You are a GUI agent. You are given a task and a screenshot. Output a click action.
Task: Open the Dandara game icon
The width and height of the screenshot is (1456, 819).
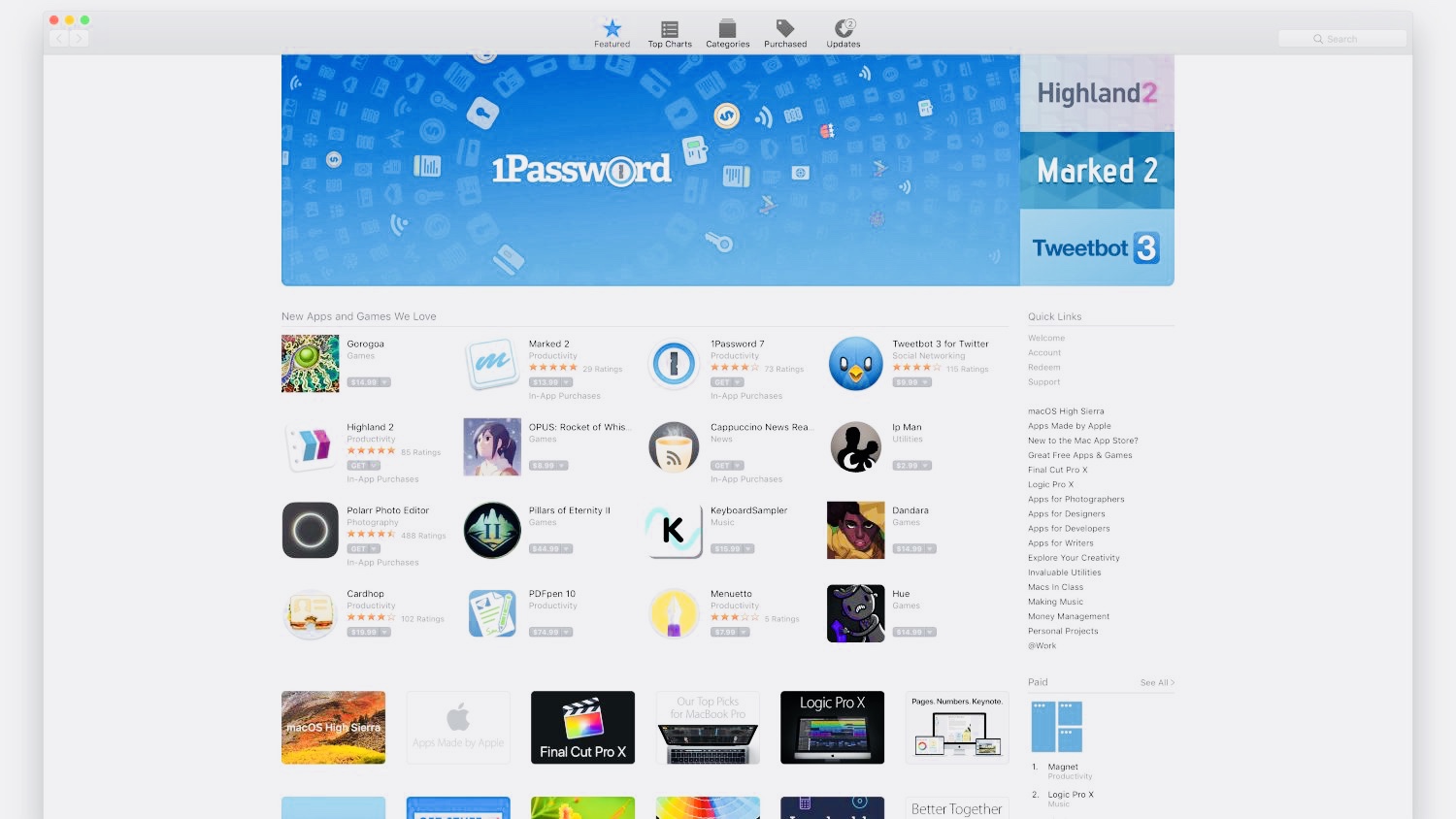(x=855, y=531)
